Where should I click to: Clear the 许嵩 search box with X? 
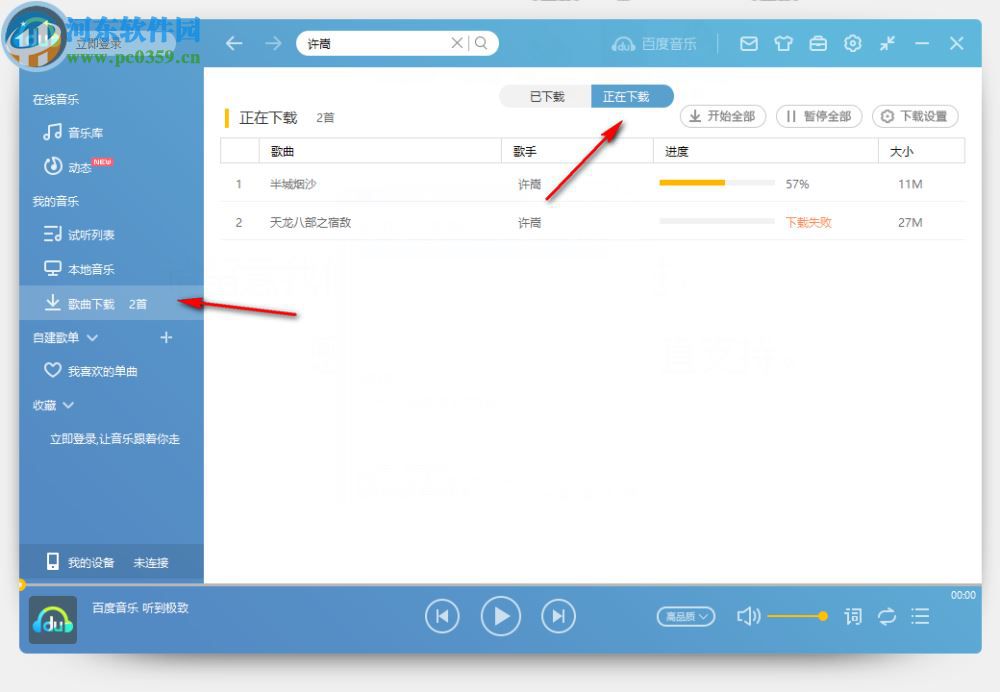tap(457, 43)
